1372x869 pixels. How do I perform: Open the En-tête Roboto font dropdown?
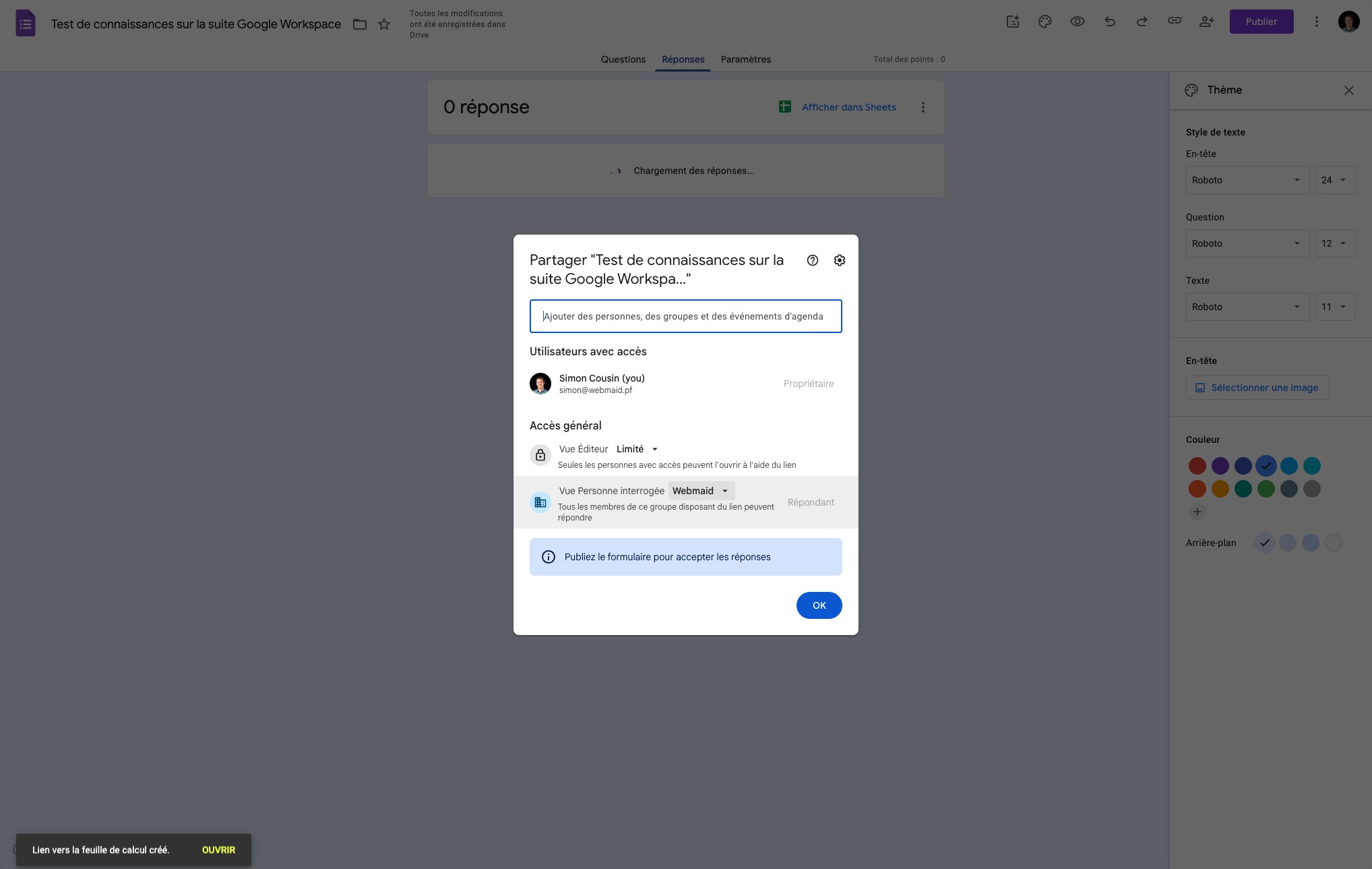tap(1247, 180)
